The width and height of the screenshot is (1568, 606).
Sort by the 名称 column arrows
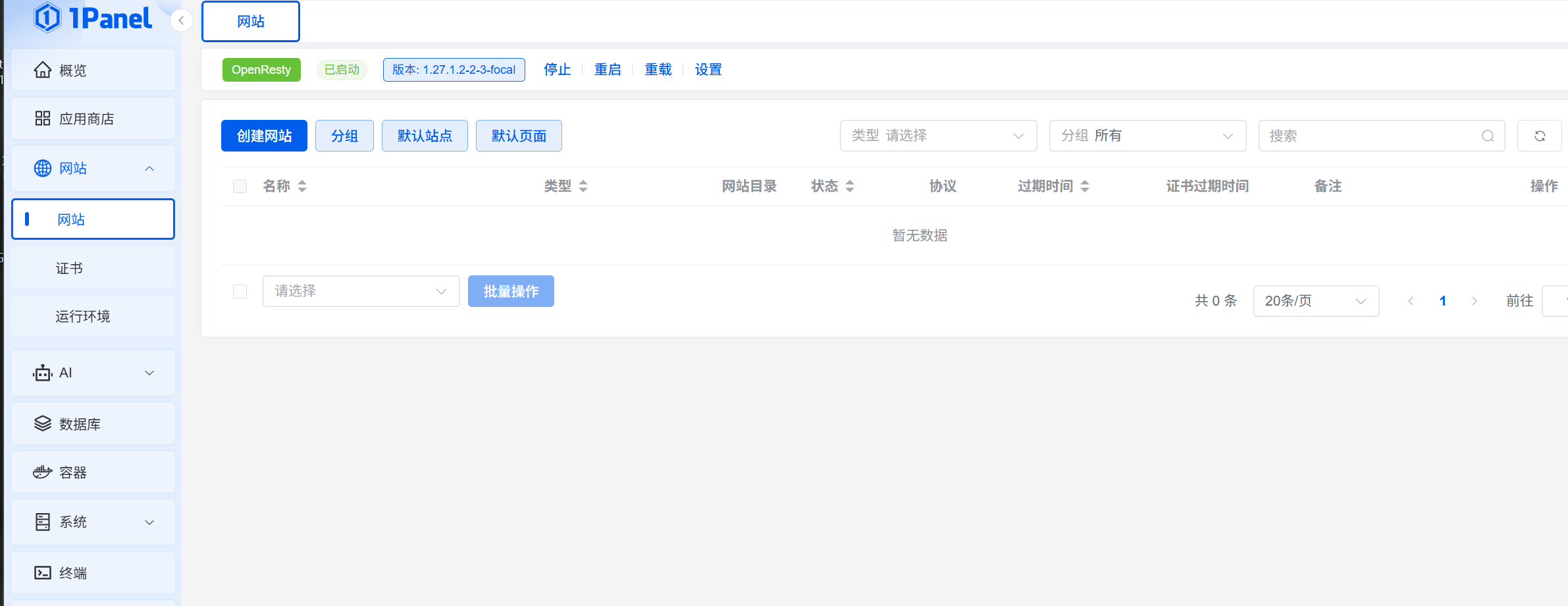click(302, 186)
